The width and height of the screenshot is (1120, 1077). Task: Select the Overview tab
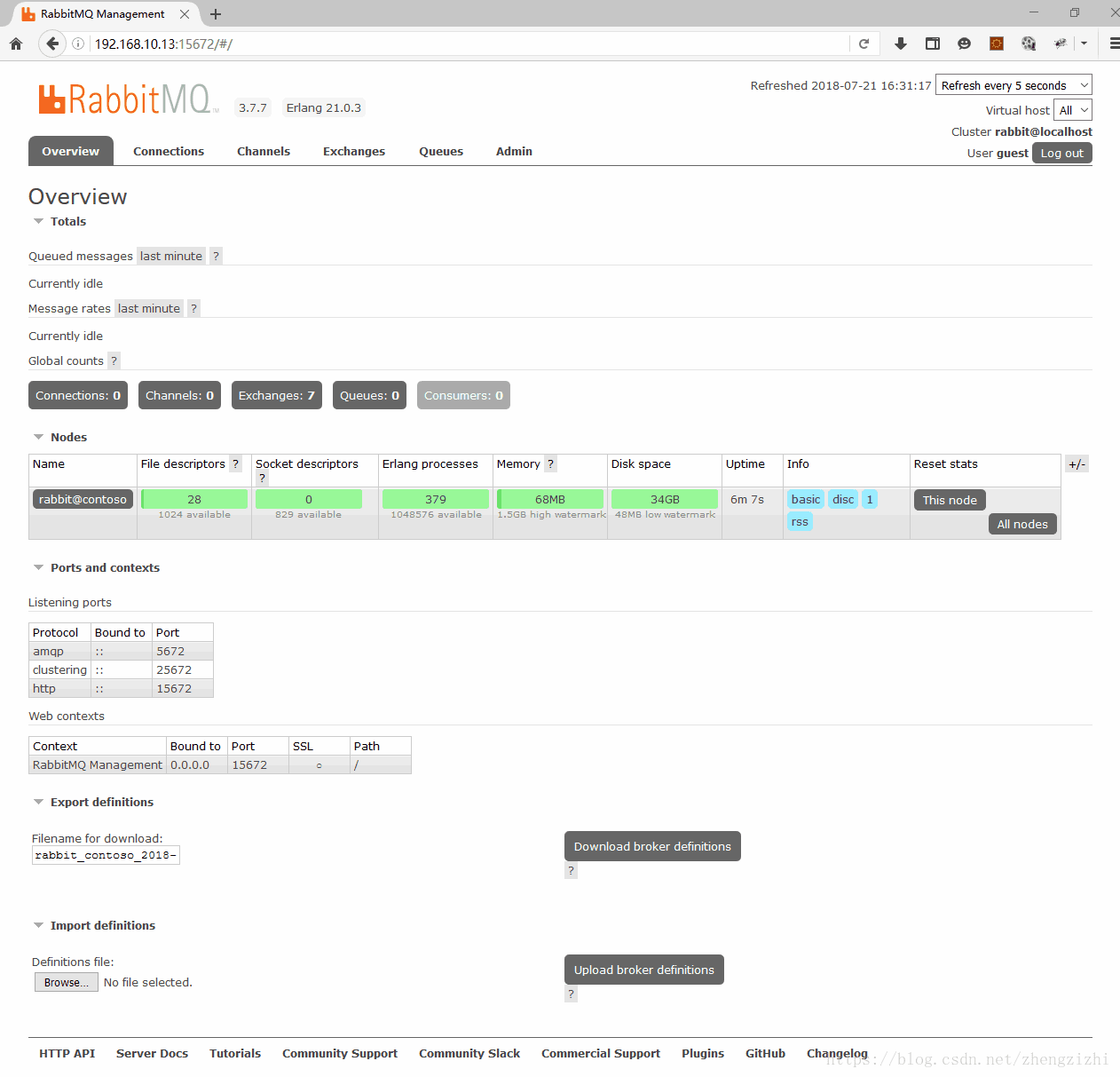coord(71,151)
